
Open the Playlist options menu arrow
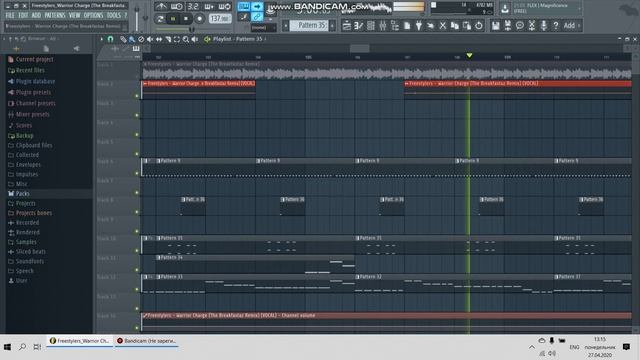tap(102, 39)
